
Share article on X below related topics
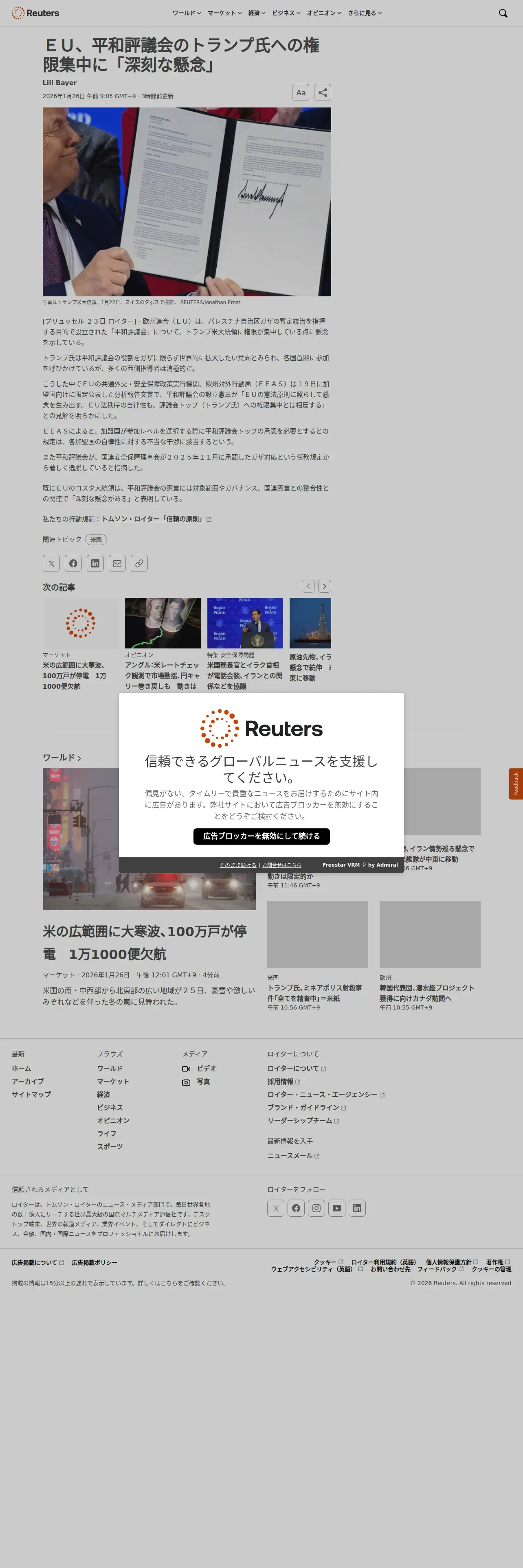tap(51, 564)
